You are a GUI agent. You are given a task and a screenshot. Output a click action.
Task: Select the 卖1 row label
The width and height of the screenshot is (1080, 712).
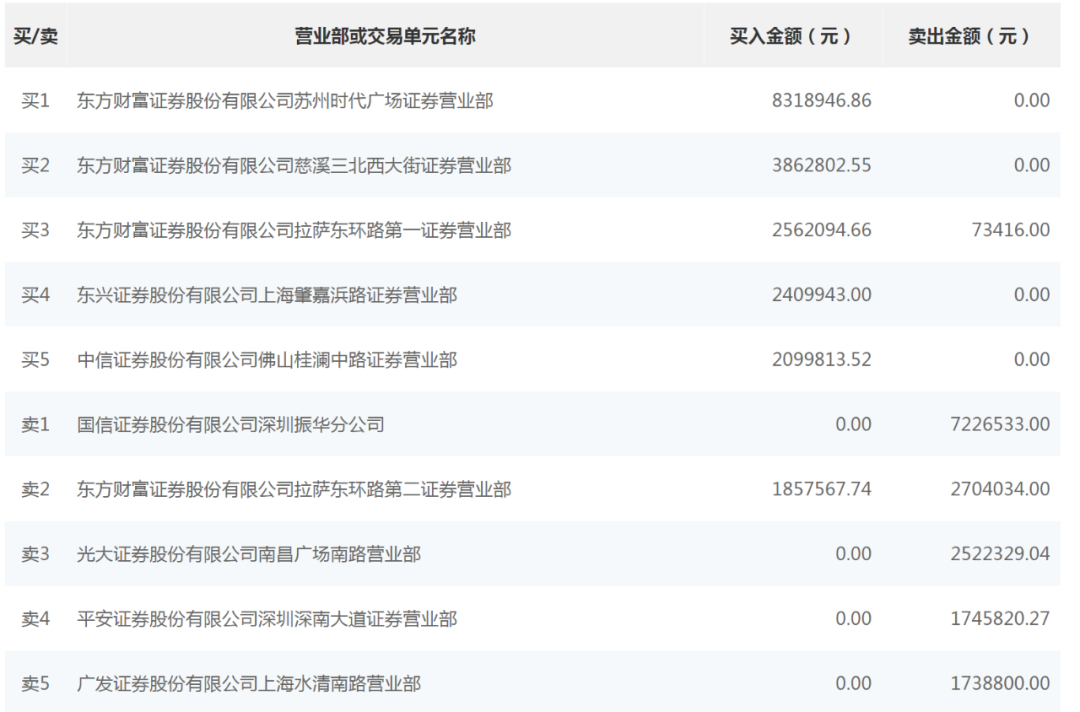pyautogui.click(x=35, y=424)
